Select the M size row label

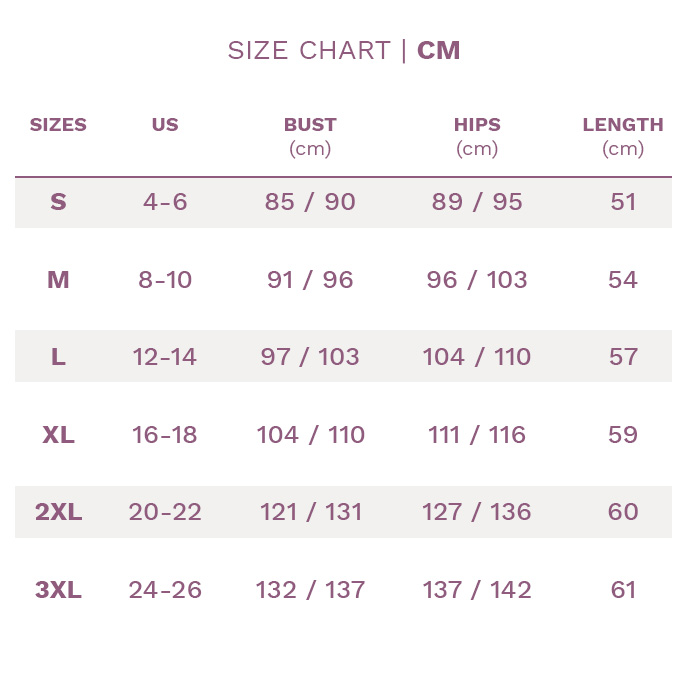pyautogui.click(x=58, y=280)
